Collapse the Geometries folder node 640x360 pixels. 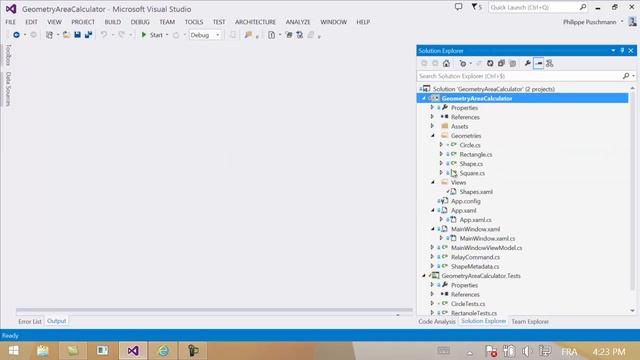pos(433,136)
